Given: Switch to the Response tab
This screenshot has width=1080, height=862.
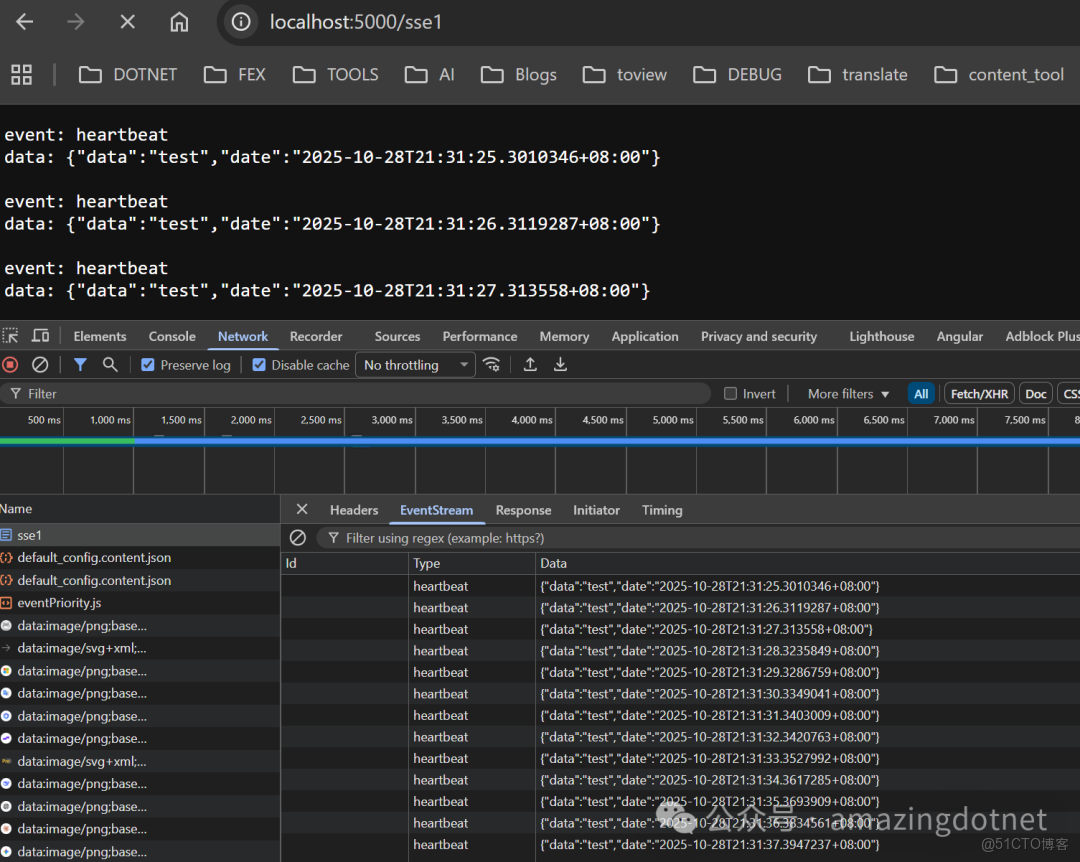Looking at the screenshot, I should [523, 510].
